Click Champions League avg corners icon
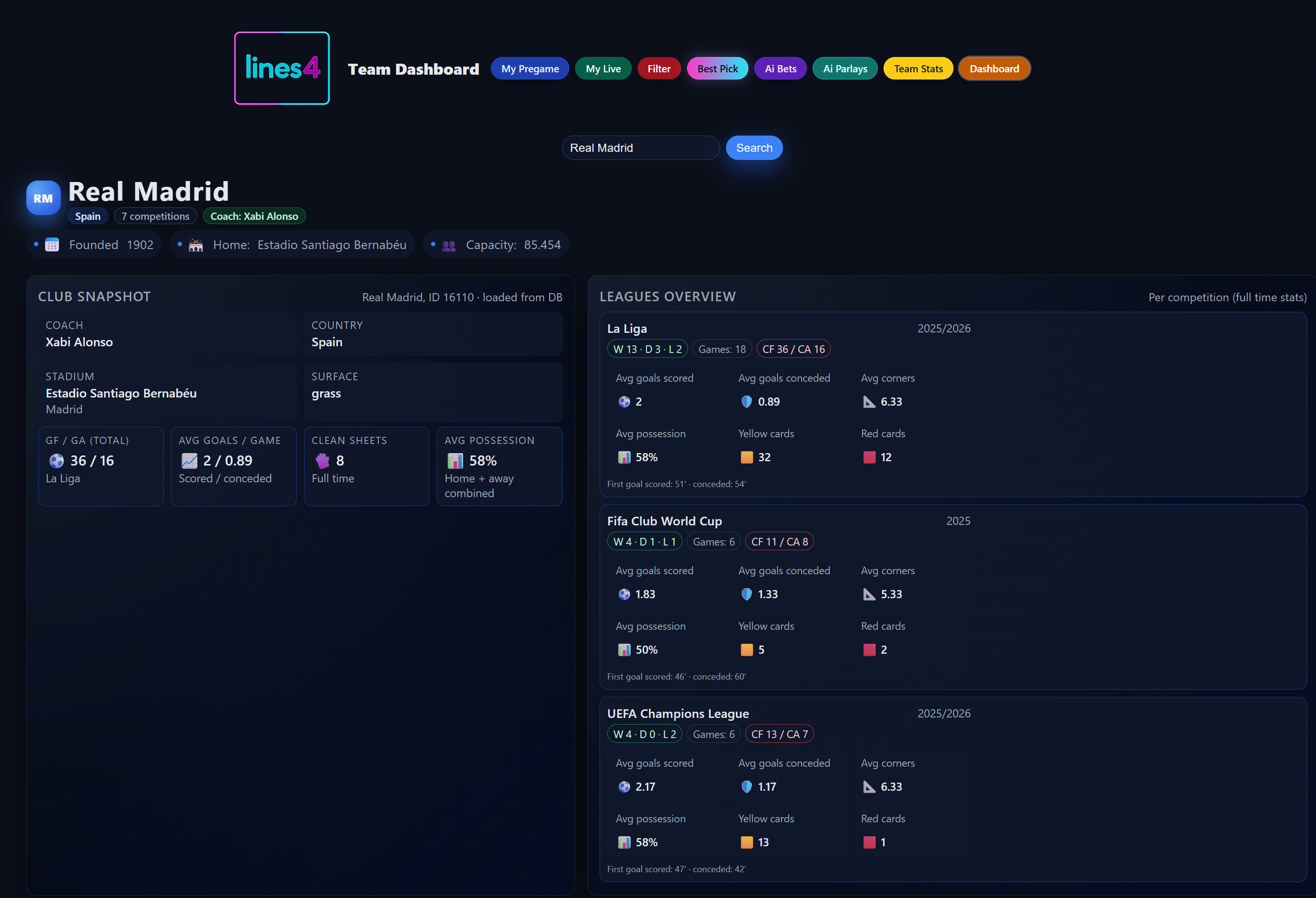 coord(869,786)
